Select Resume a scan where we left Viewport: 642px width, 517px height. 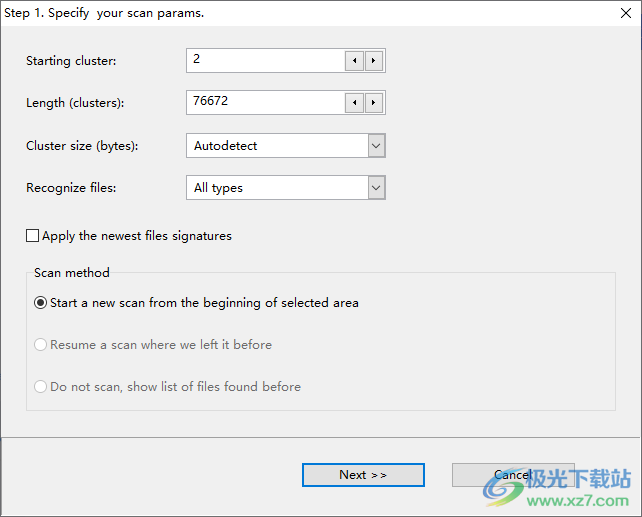point(40,345)
